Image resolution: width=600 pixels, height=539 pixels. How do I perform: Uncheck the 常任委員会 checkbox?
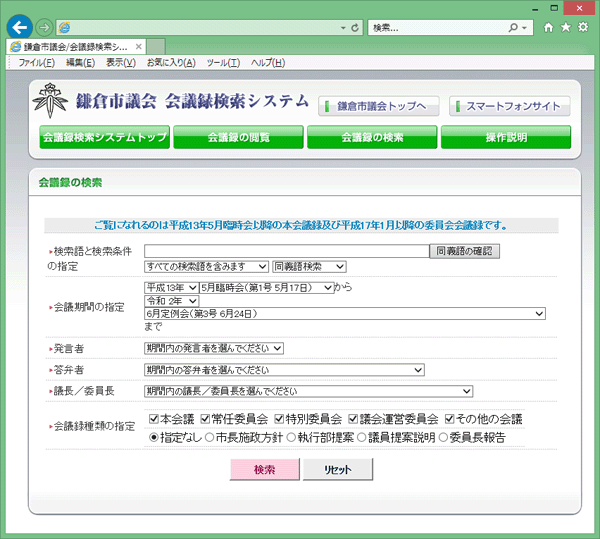click(205, 419)
